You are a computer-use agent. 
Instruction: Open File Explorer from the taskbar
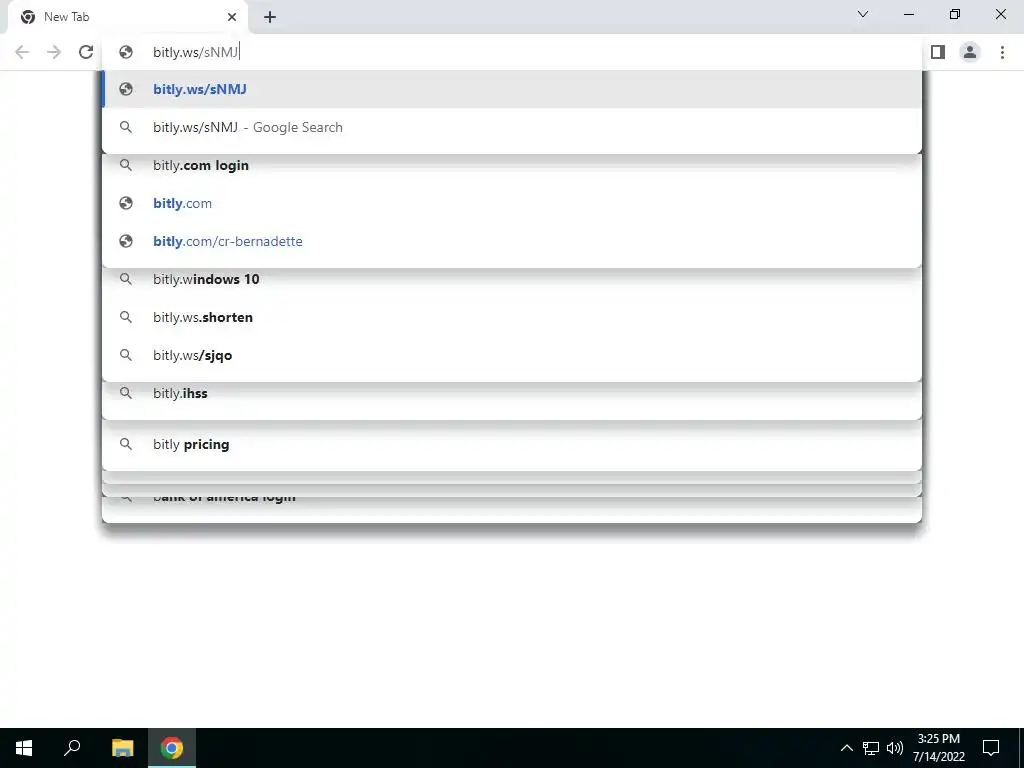[x=122, y=748]
